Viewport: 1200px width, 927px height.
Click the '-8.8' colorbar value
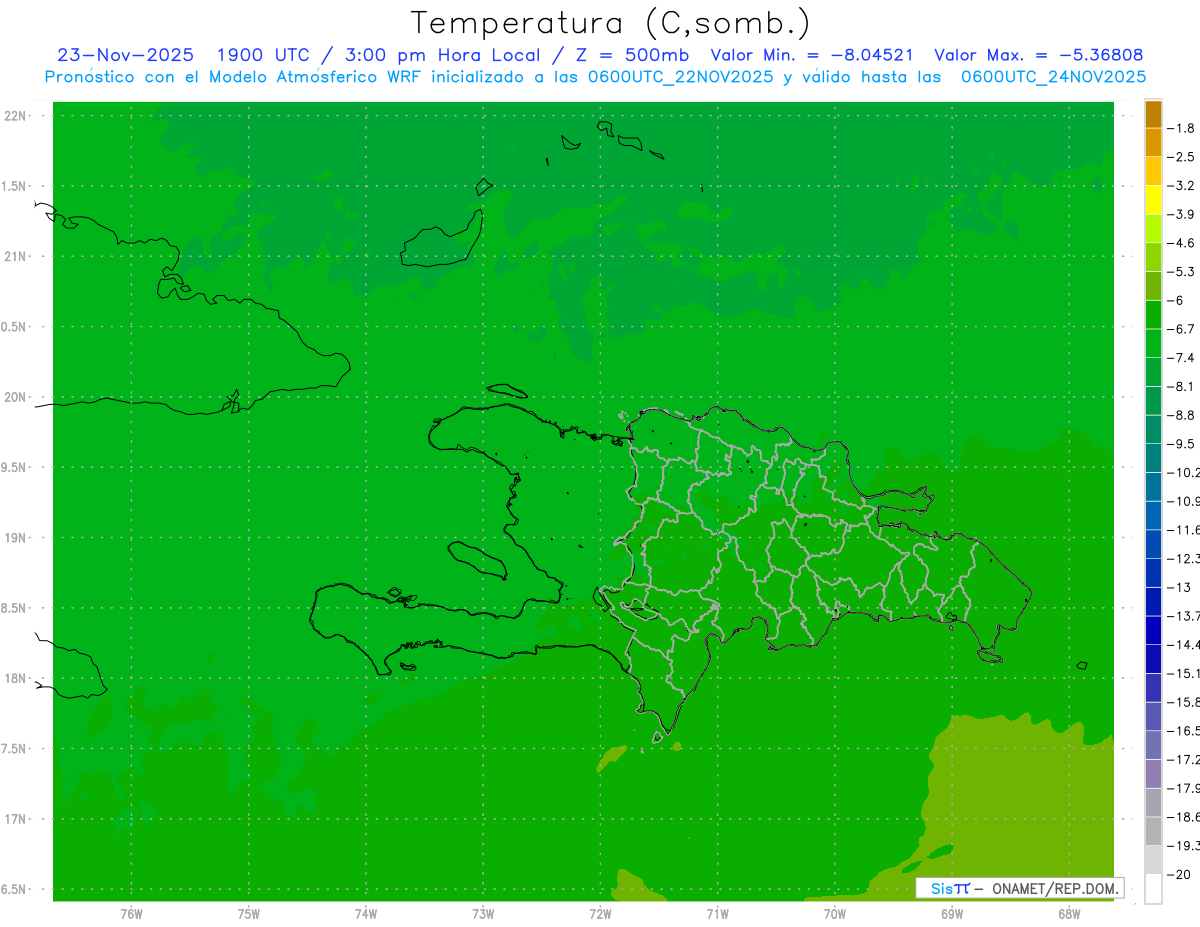click(x=1181, y=415)
